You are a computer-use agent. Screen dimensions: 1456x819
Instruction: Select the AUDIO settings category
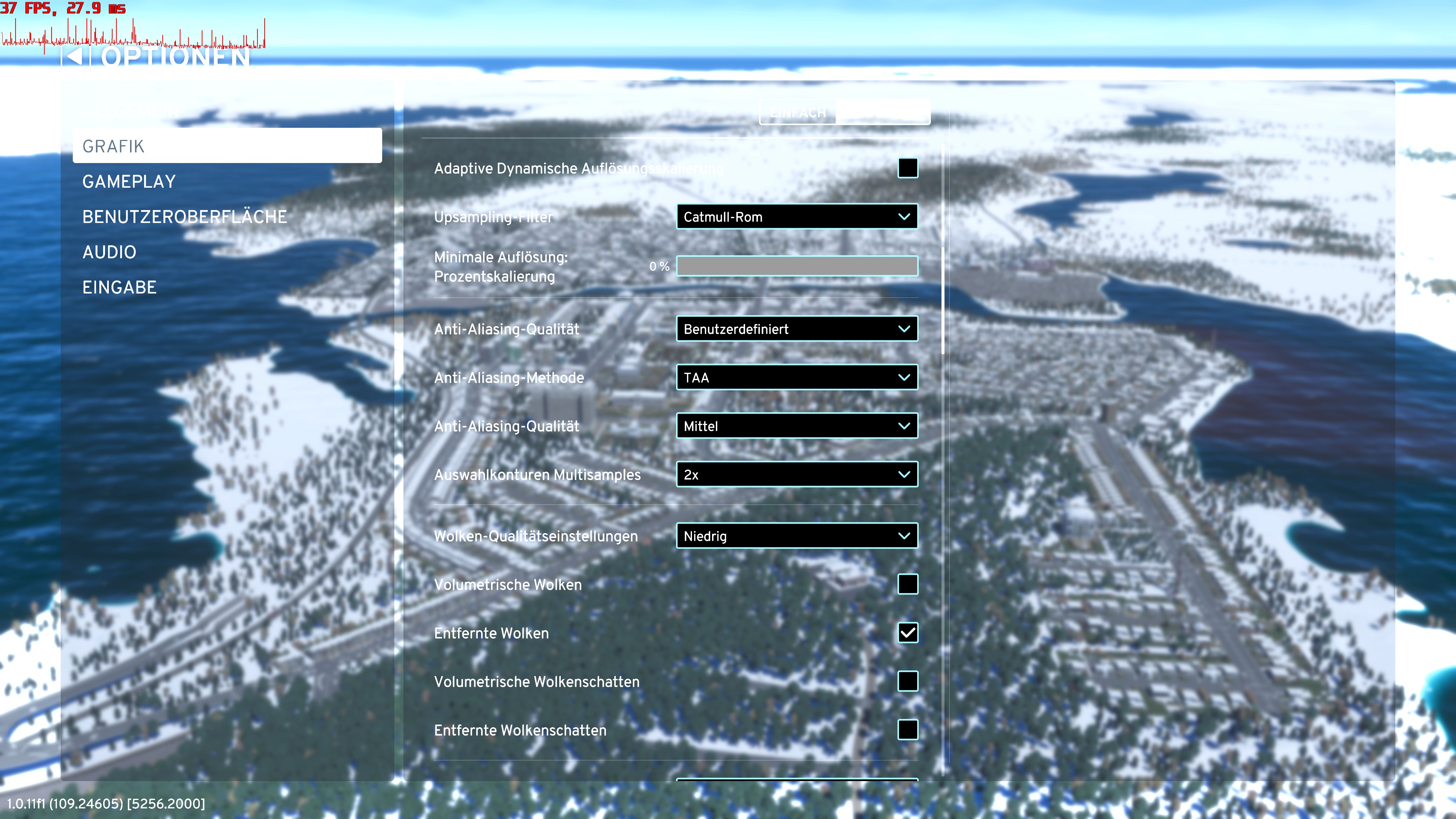pyautogui.click(x=109, y=252)
